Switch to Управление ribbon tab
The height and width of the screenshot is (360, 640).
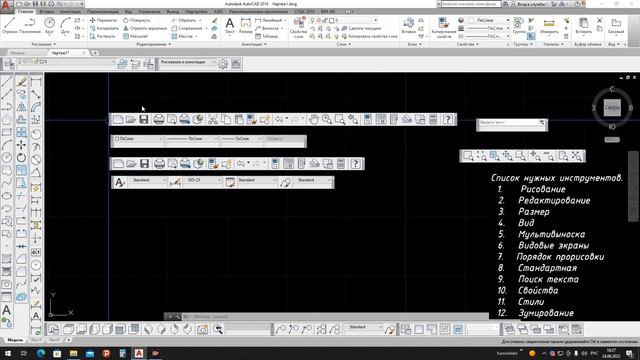[149, 12]
